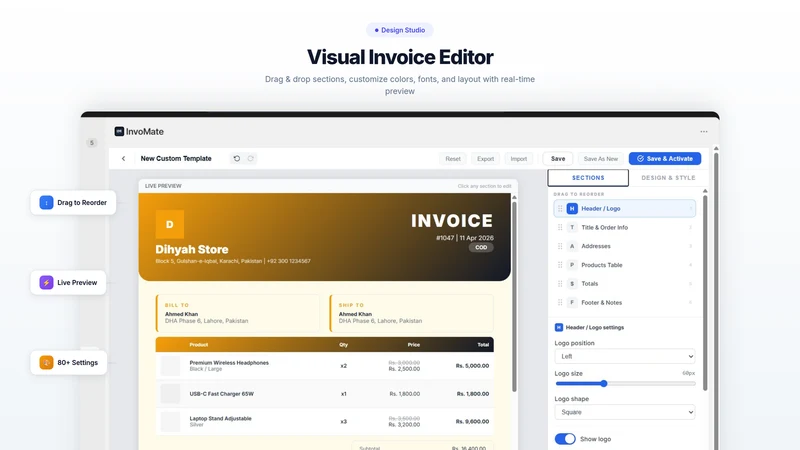Open the three-dot more options menu
800x450 pixels.
pyautogui.click(x=704, y=132)
